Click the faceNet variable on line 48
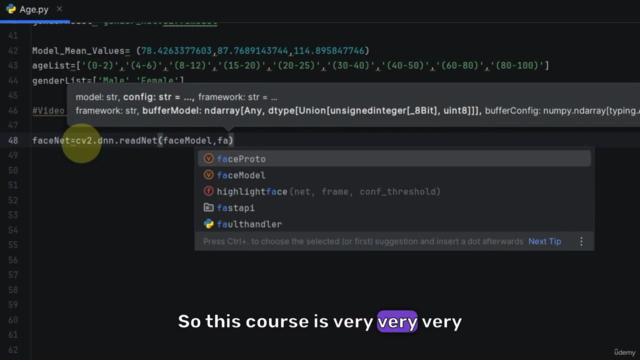The height and width of the screenshot is (360, 640). (x=51, y=140)
